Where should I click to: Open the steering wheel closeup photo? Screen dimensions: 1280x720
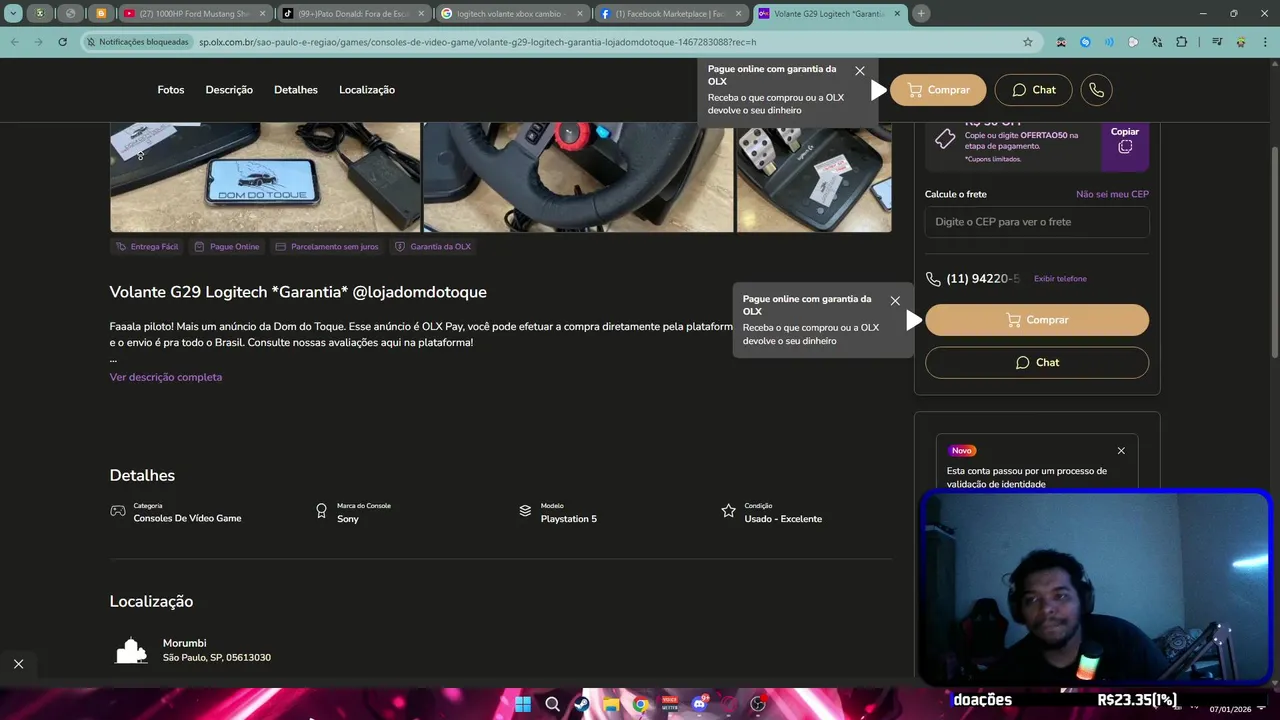(x=578, y=177)
